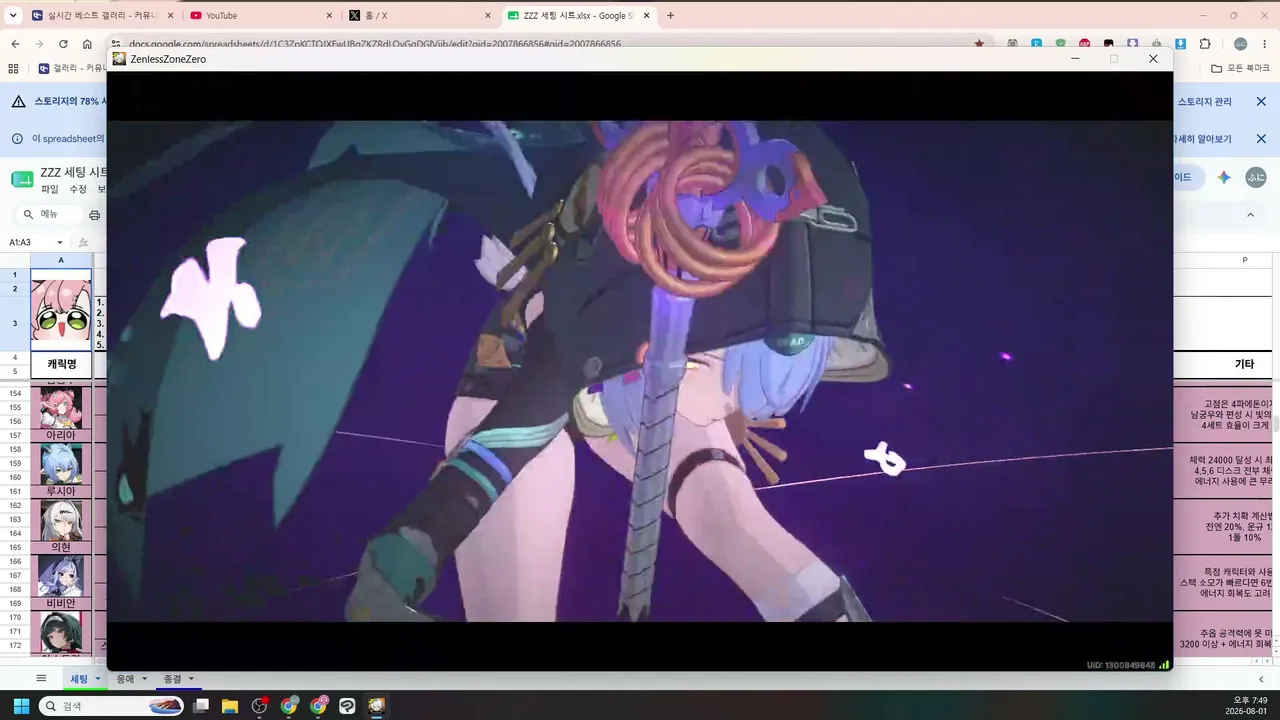This screenshot has width=1280, height=720.
Task: Open File Explorer from the taskbar
Action: (230, 706)
